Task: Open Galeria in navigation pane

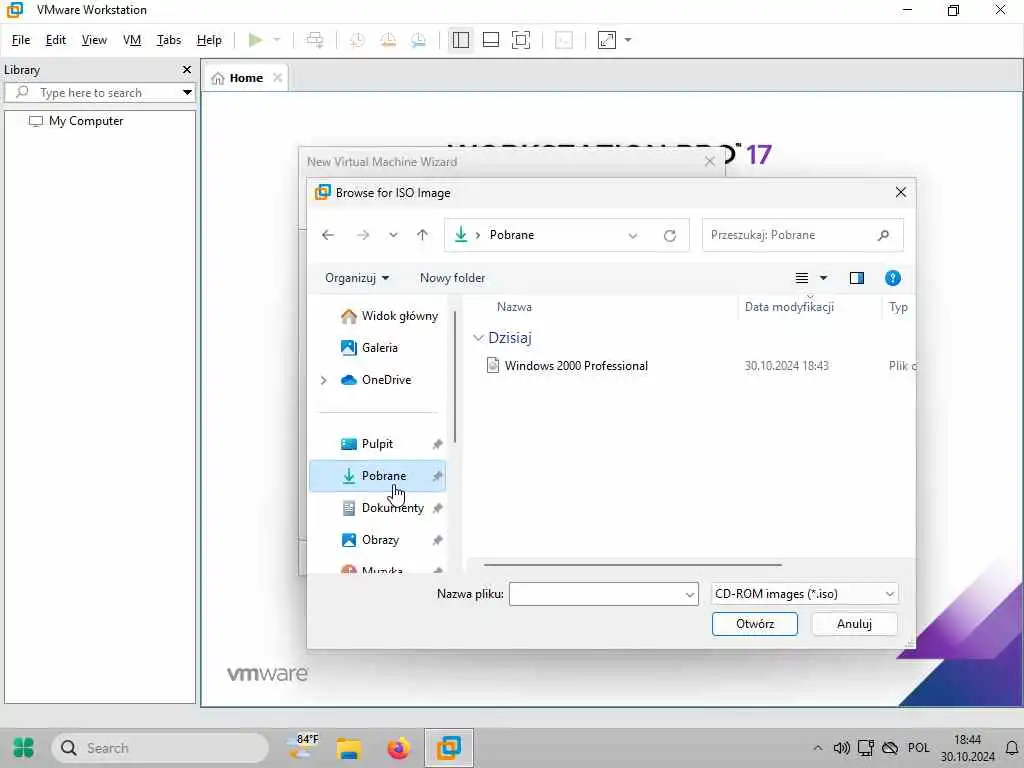Action: tap(369, 348)
